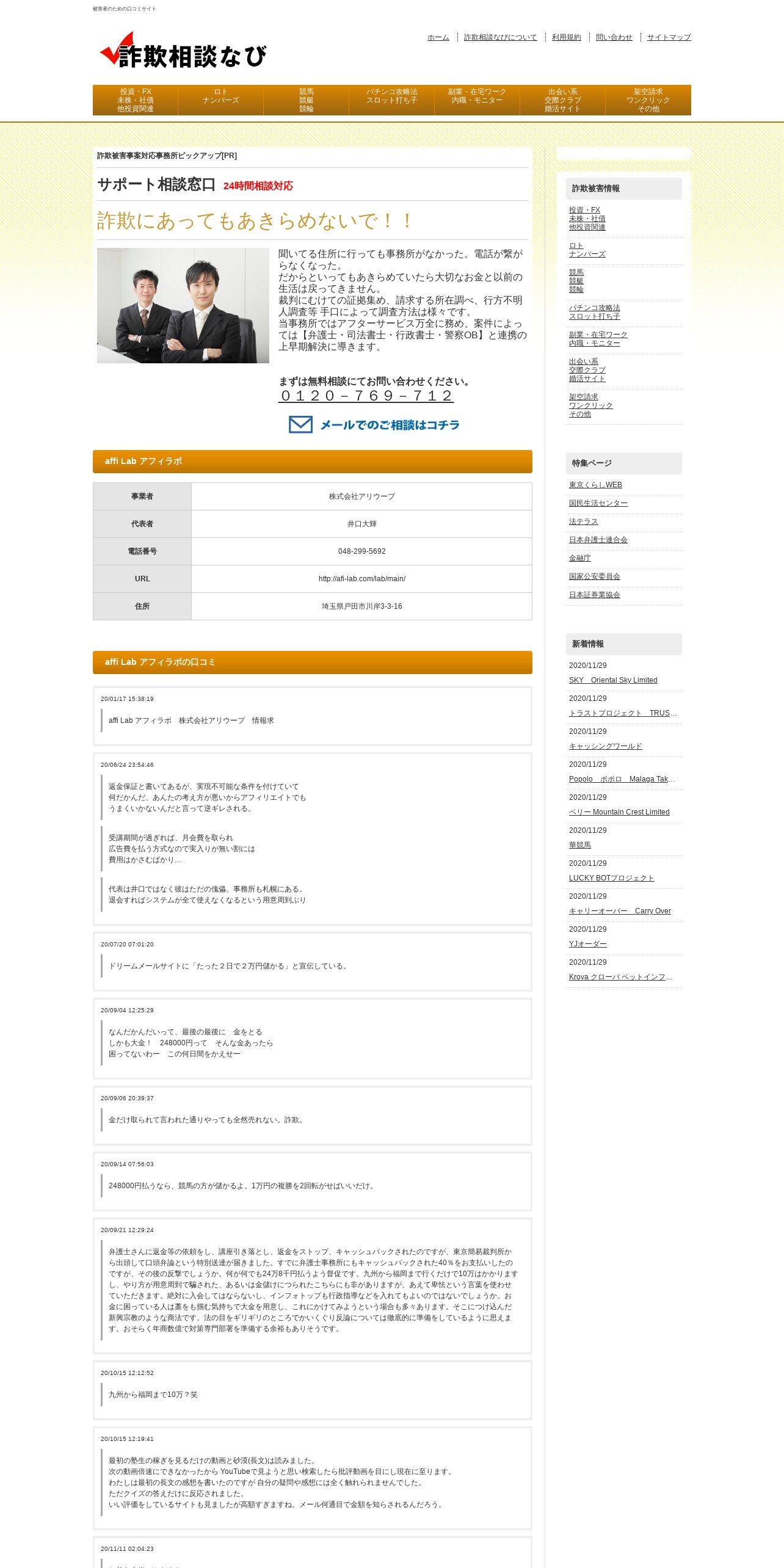Open the 問い合わせ header link
The image size is (784, 1568).
(614, 37)
